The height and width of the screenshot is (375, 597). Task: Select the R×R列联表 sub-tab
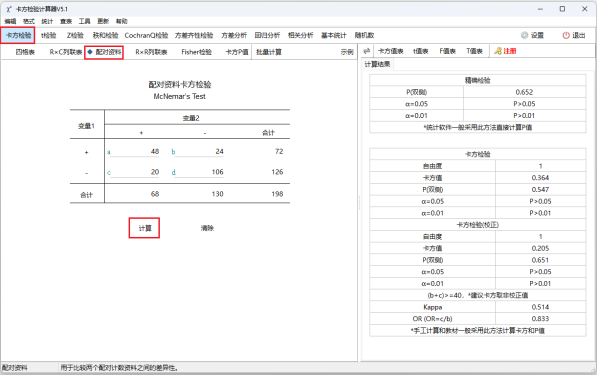[151, 52]
